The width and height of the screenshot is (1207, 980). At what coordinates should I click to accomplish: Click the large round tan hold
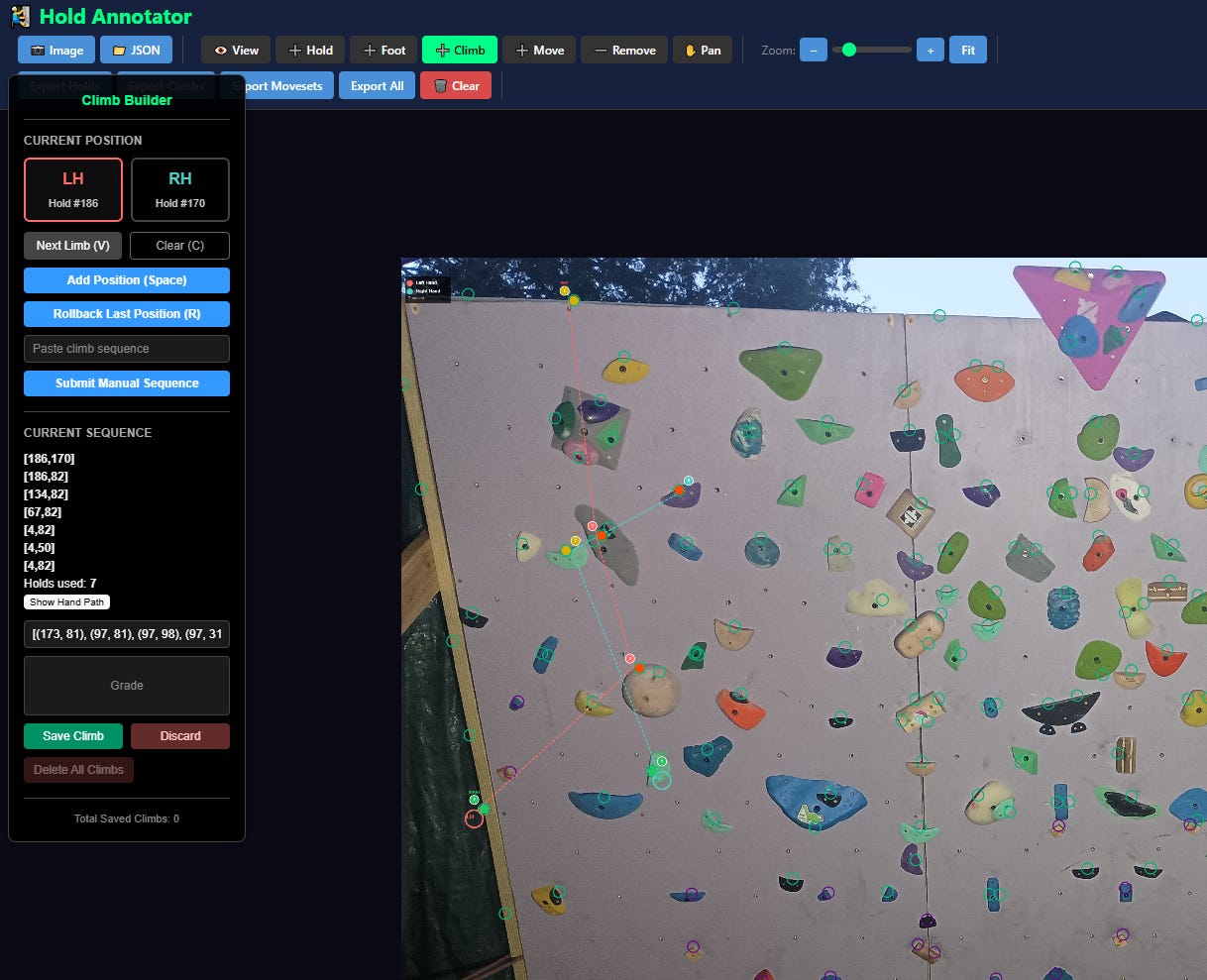(x=652, y=691)
